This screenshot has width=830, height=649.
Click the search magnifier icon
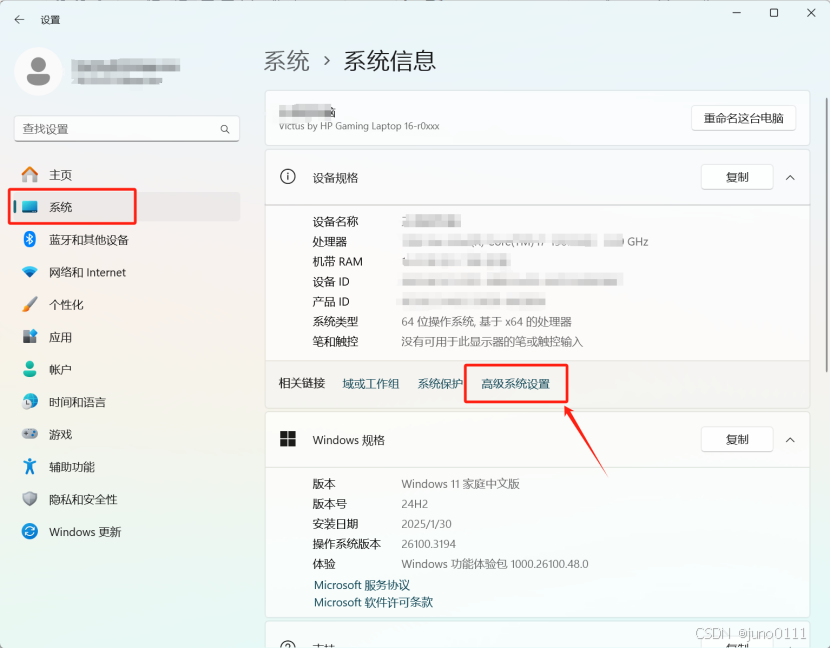(225, 129)
